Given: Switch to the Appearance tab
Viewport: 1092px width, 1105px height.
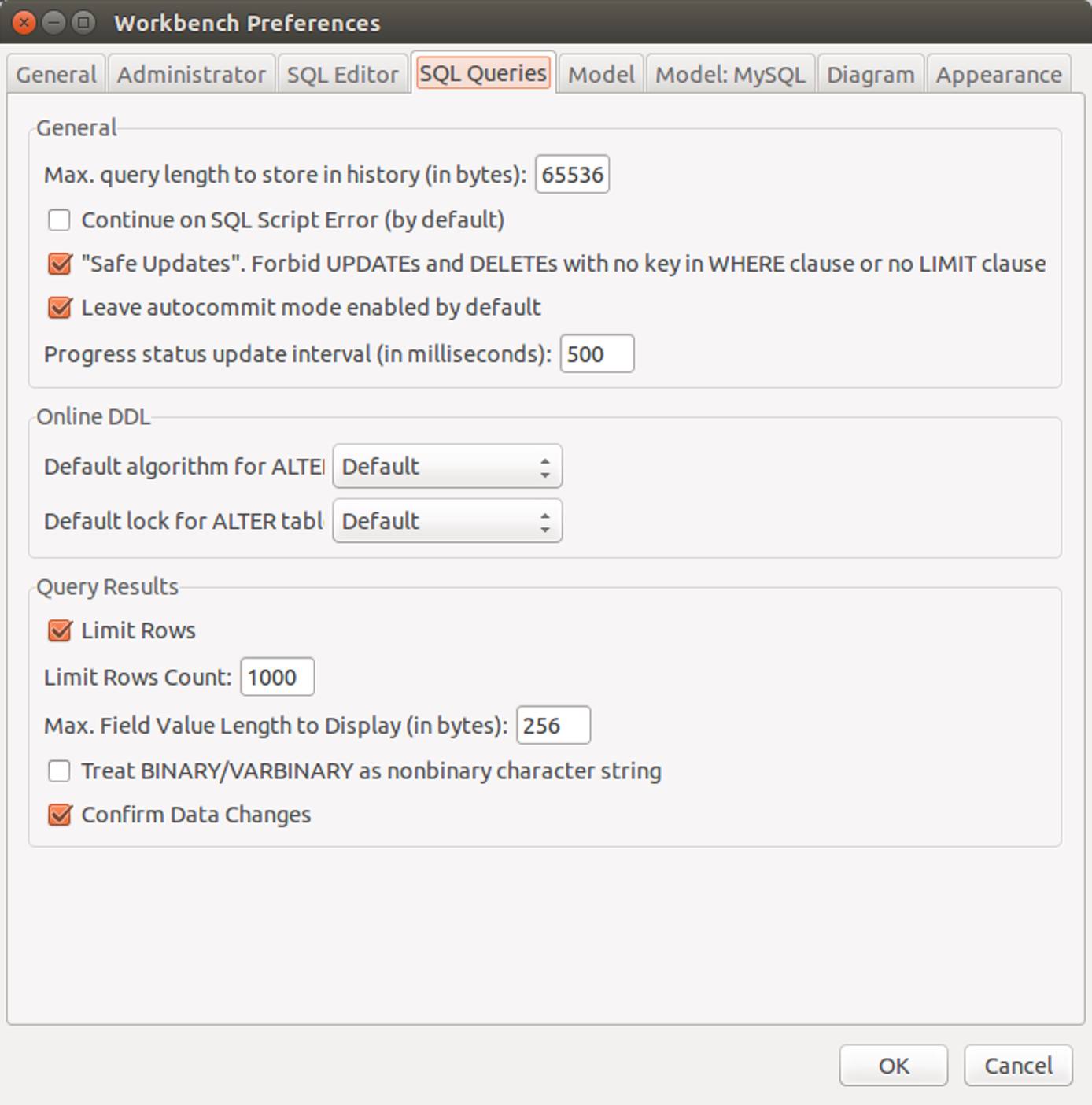Looking at the screenshot, I should [x=997, y=73].
